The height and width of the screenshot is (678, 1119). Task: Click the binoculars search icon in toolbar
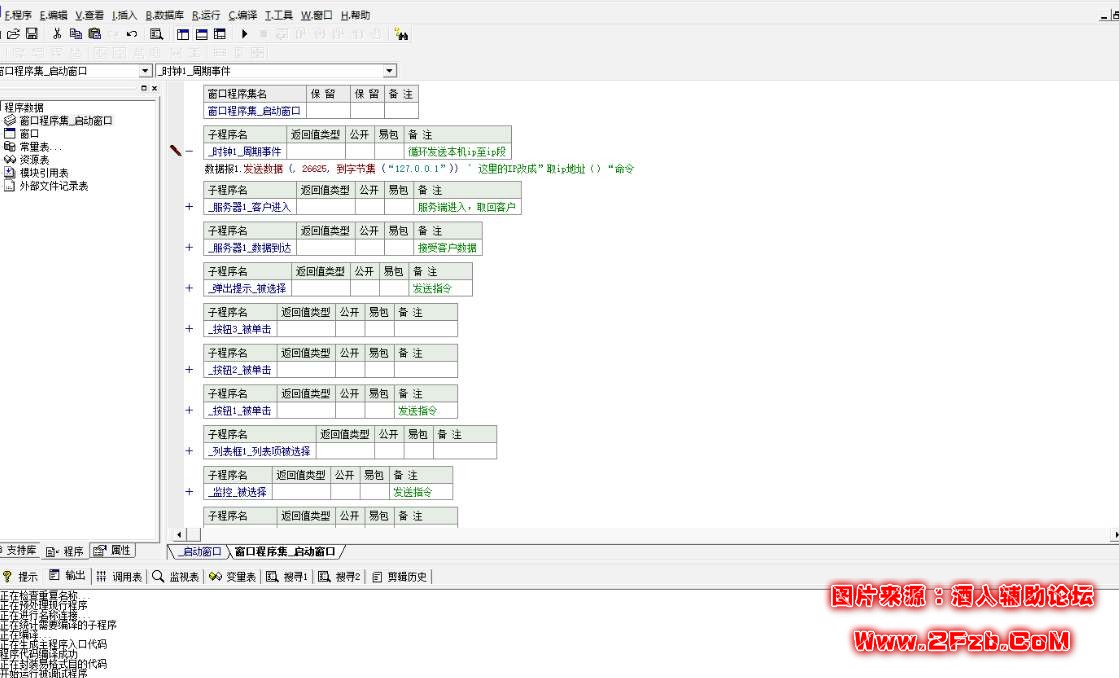[x=401, y=34]
